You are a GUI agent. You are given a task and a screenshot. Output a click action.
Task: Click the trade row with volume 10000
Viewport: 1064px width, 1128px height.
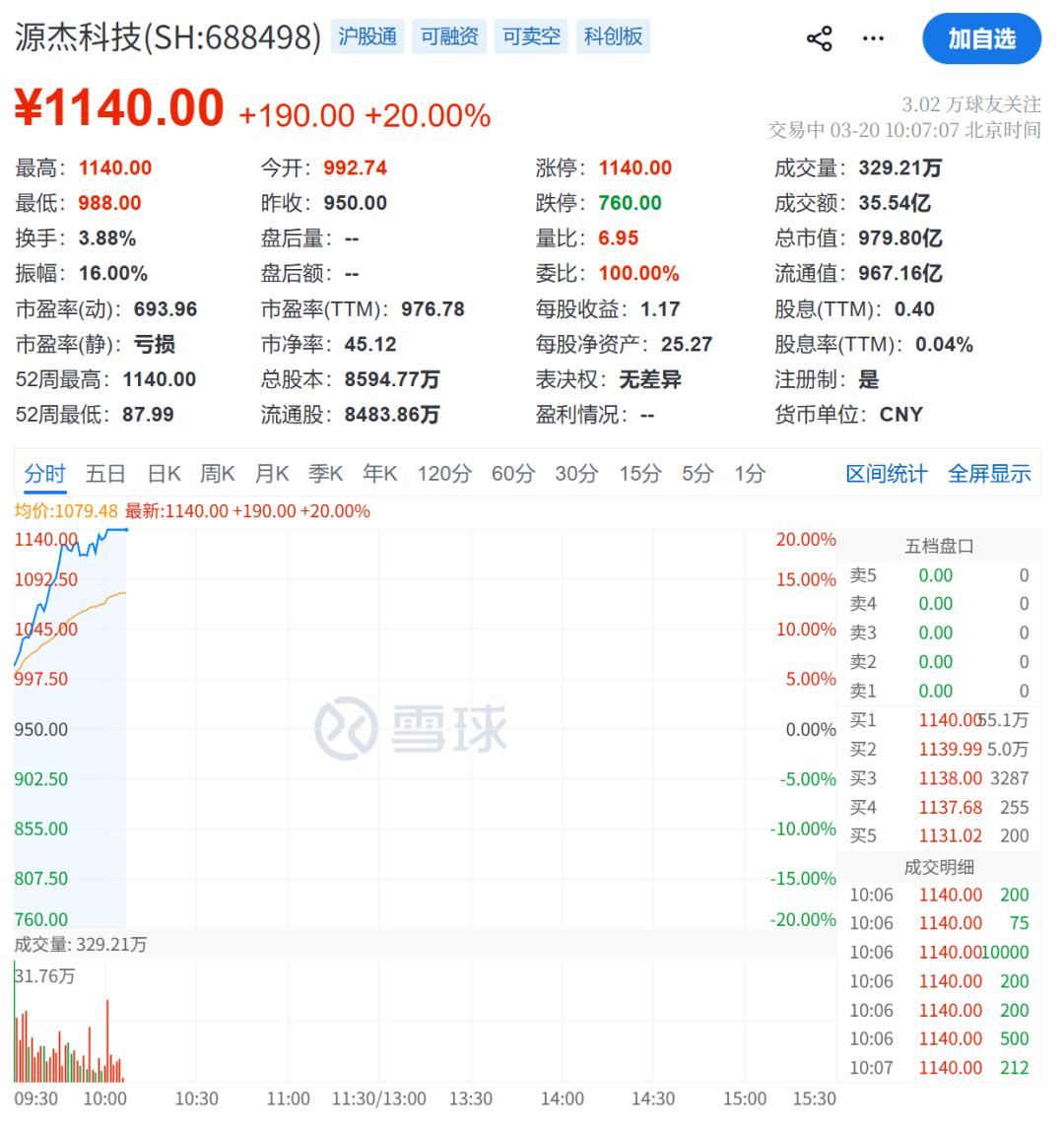point(939,952)
